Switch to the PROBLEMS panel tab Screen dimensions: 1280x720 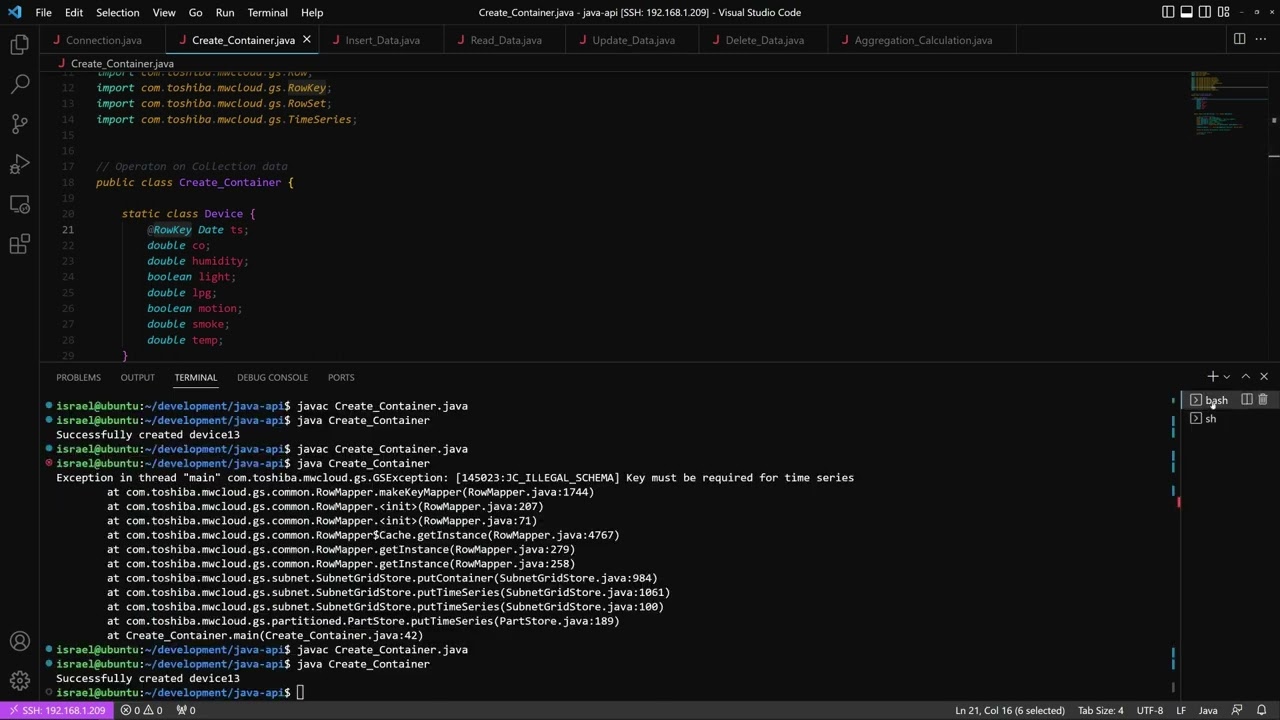tap(78, 377)
